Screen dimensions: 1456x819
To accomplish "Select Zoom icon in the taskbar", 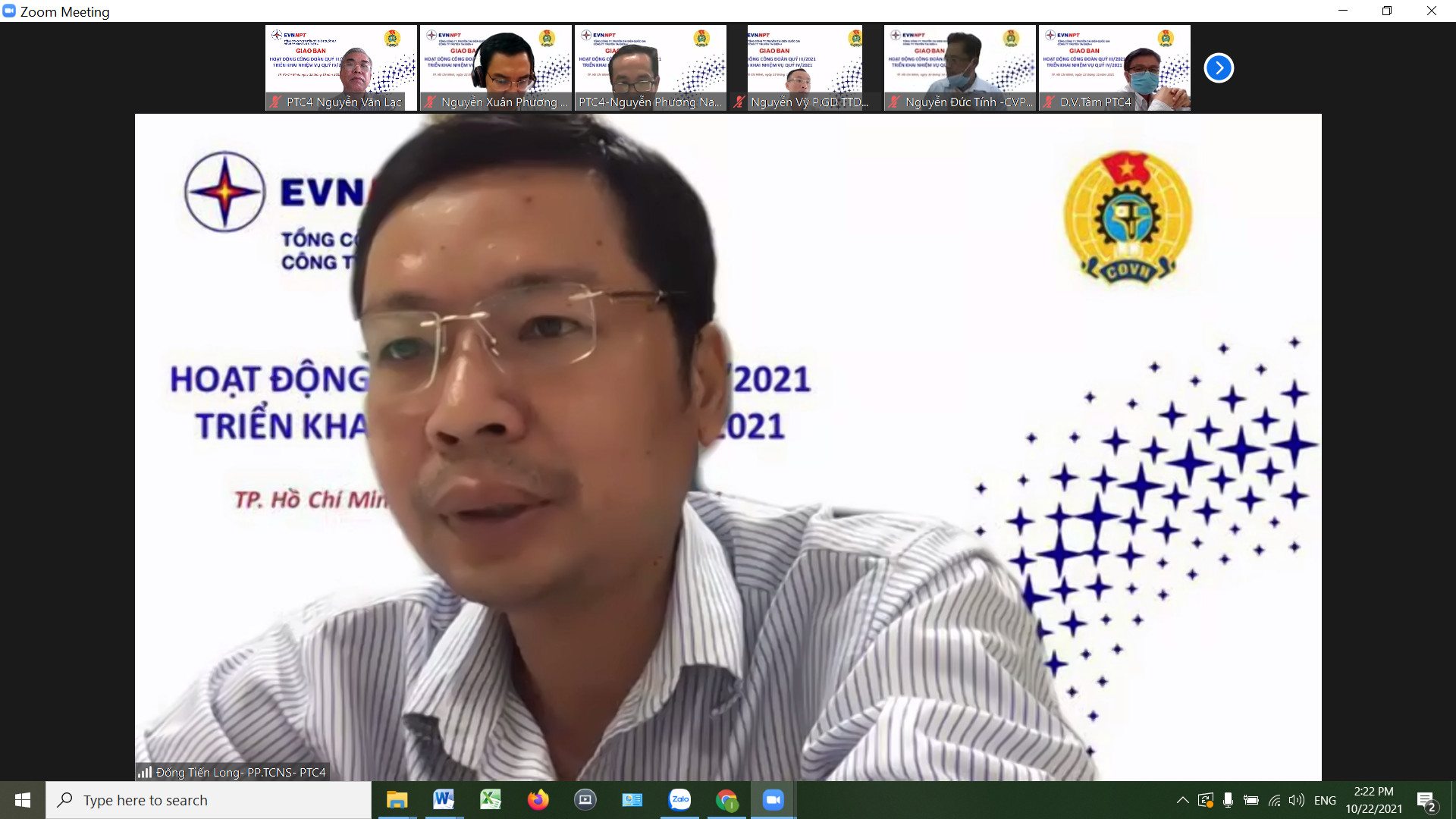I will pos(773,800).
